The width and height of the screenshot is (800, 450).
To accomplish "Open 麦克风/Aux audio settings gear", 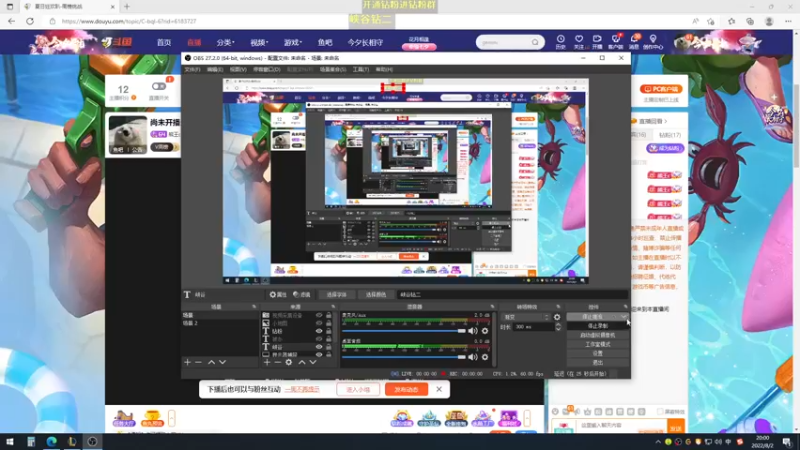I will tap(485, 331).
